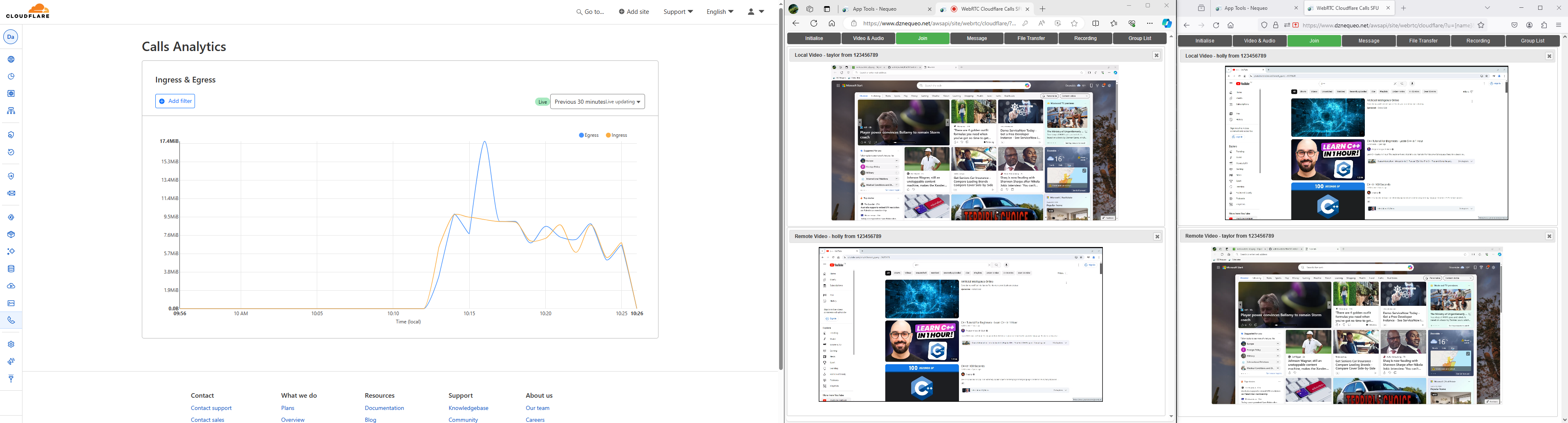The height and width of the screenshot is (423, 1568).
Task: Close the Remote Video - holly panel
Action: click(1157, 236)
